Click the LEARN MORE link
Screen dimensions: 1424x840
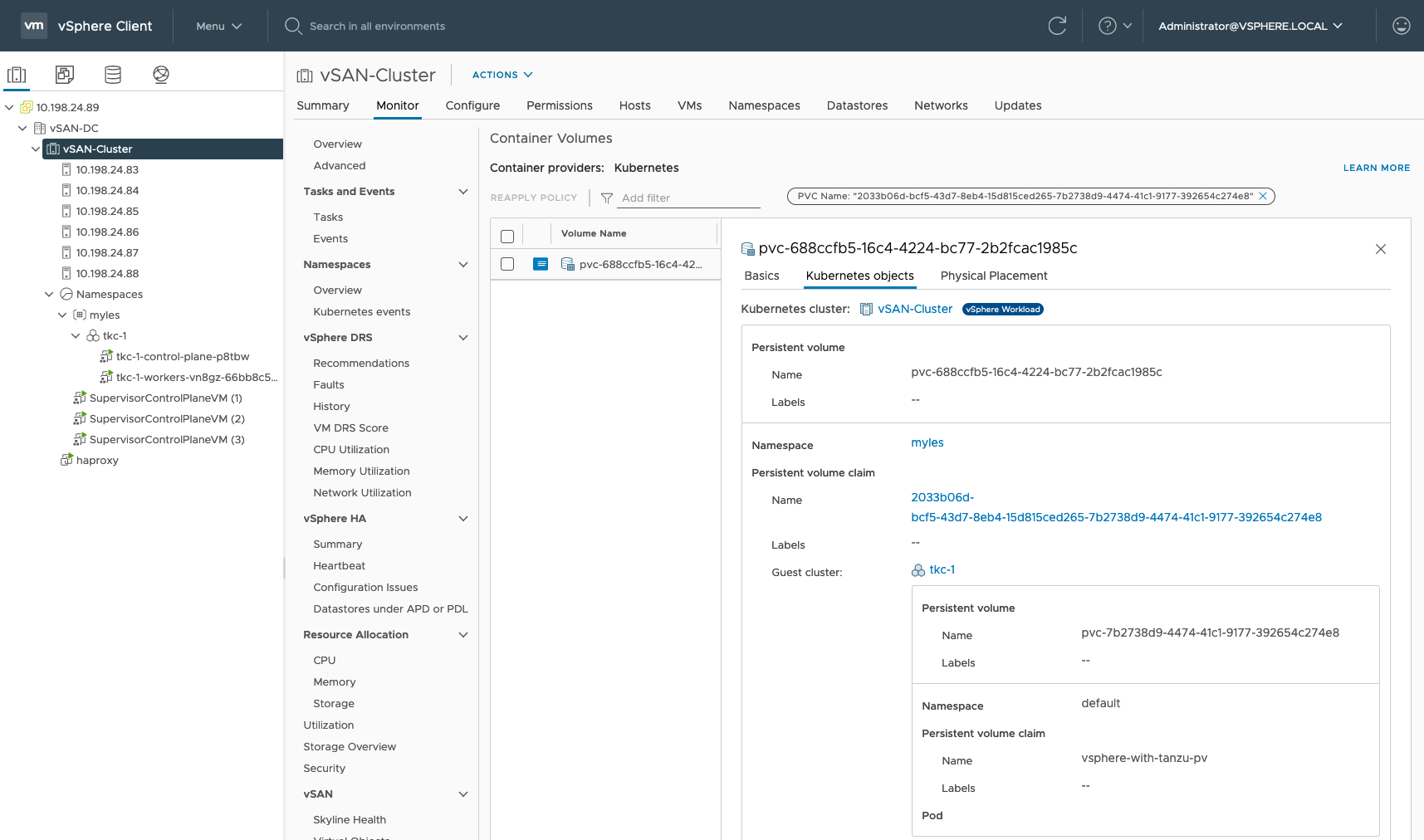pos(1377,168)
